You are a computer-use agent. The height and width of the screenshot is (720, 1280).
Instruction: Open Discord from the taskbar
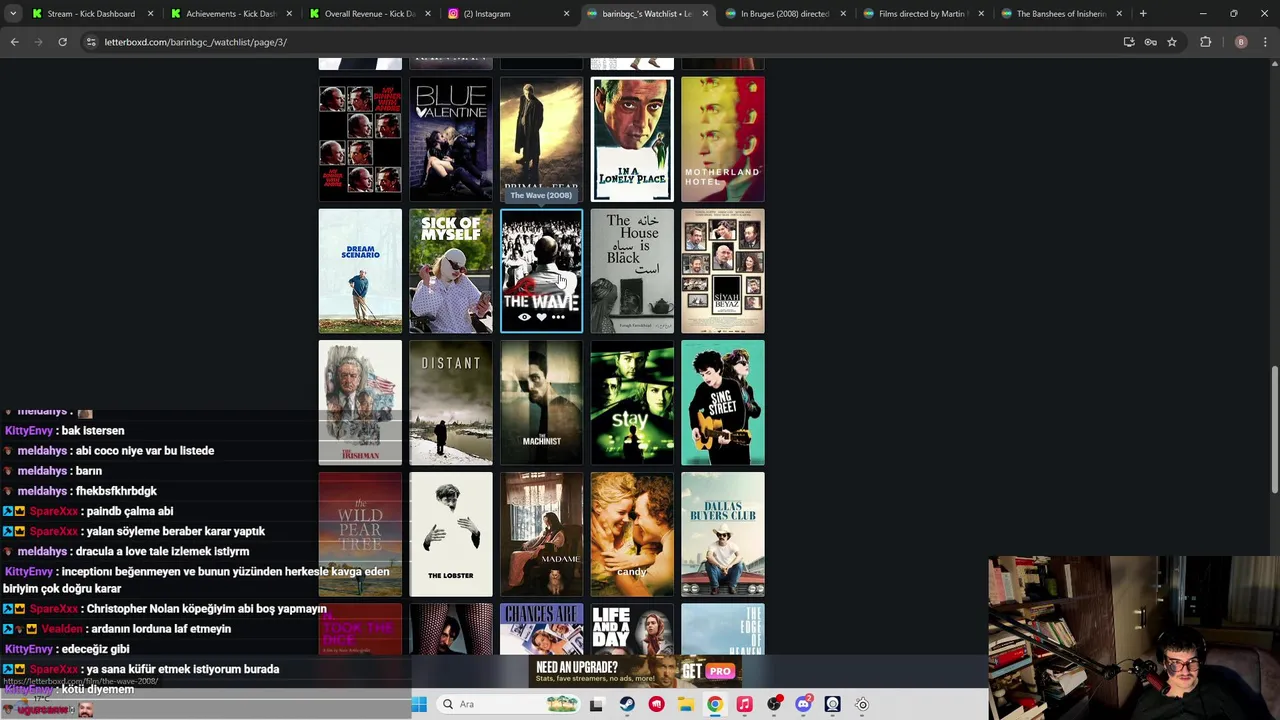[803, 704]
